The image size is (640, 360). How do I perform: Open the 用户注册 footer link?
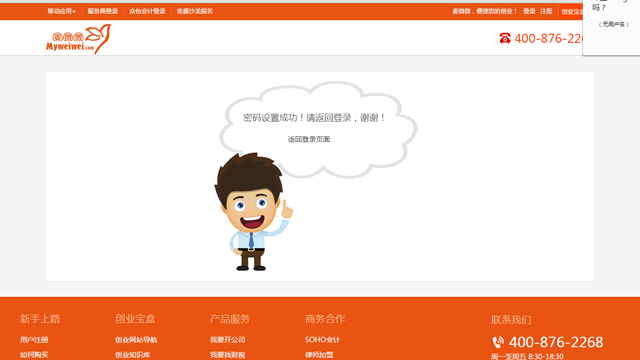coord(34,340)
